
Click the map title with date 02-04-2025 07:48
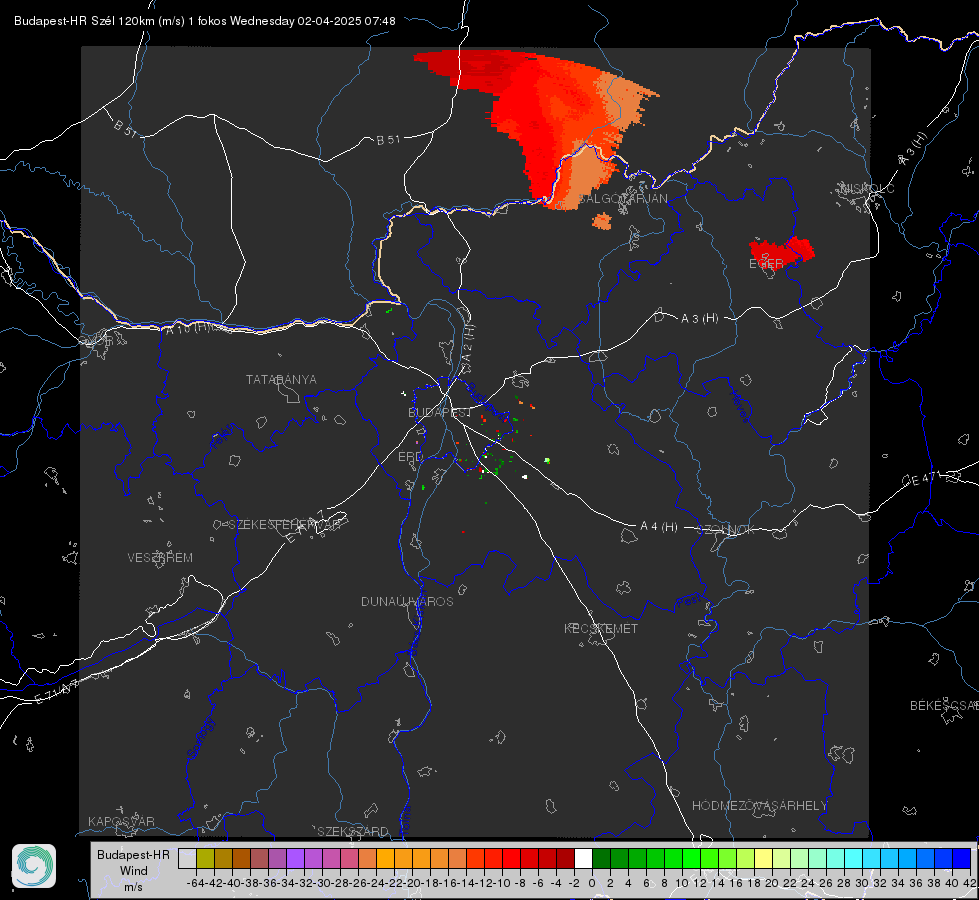tap(205, 21)
